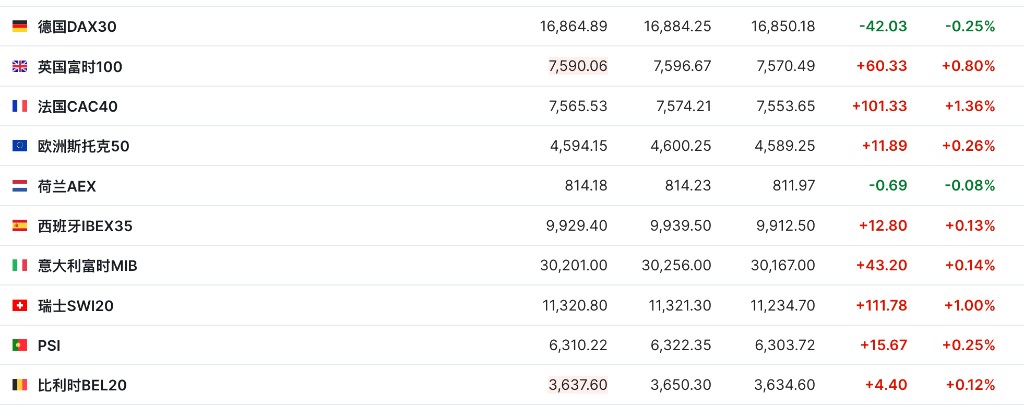Click the Belgian flag icon
The width and height of the screenshot is (1024, 405).
[x=20, y=385]
